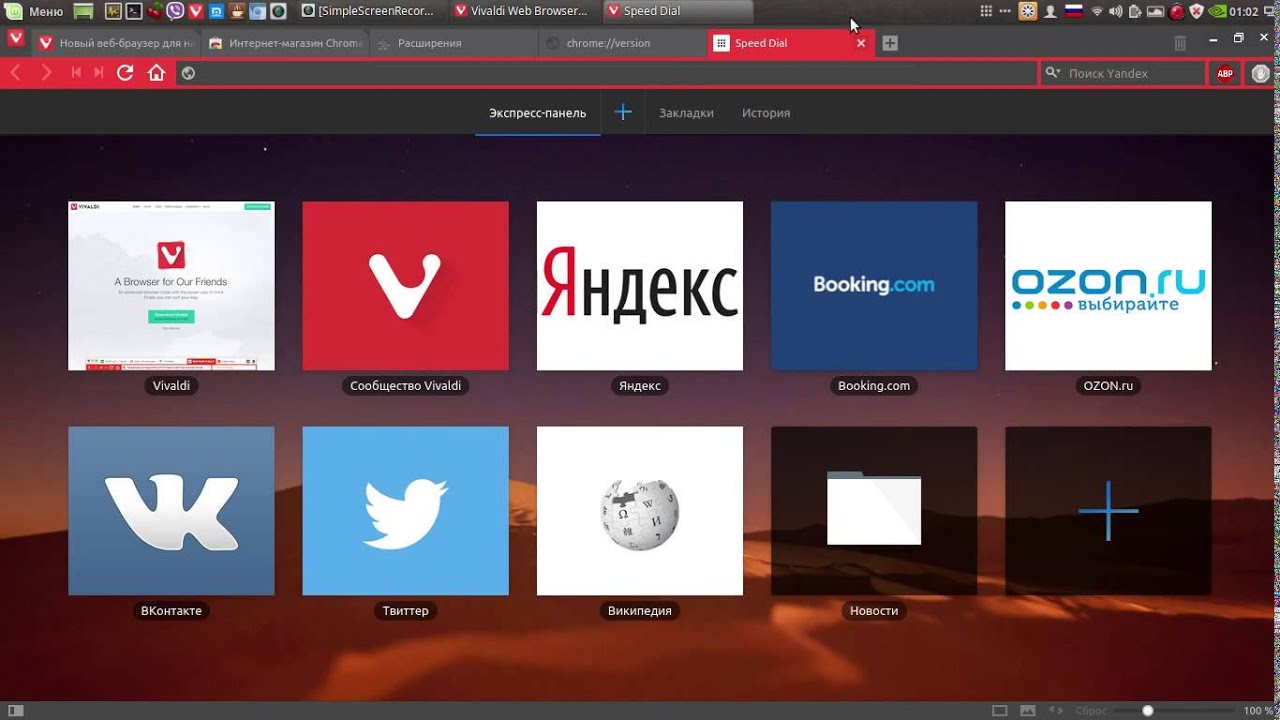Toggle image loading in status bar
The image size is (1280, 720).
(1028, 710)
